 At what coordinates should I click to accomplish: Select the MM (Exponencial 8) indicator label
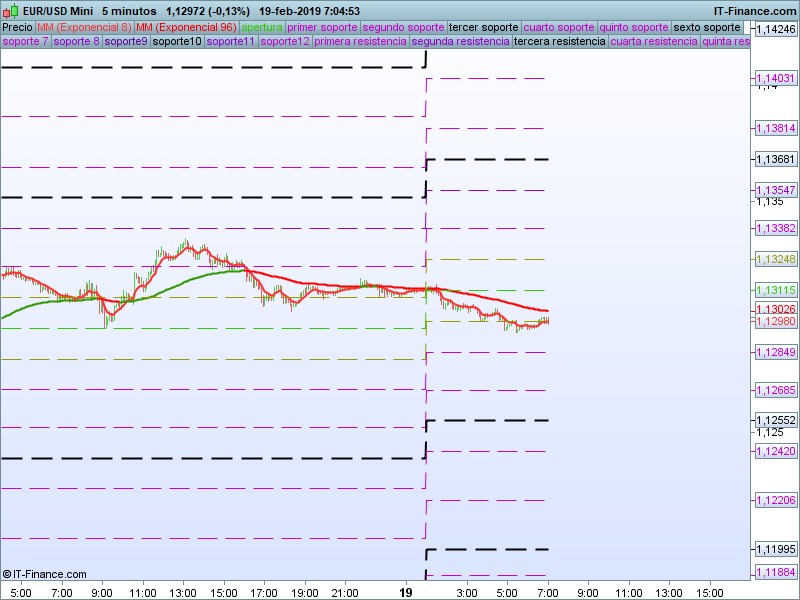click(84, 27)
